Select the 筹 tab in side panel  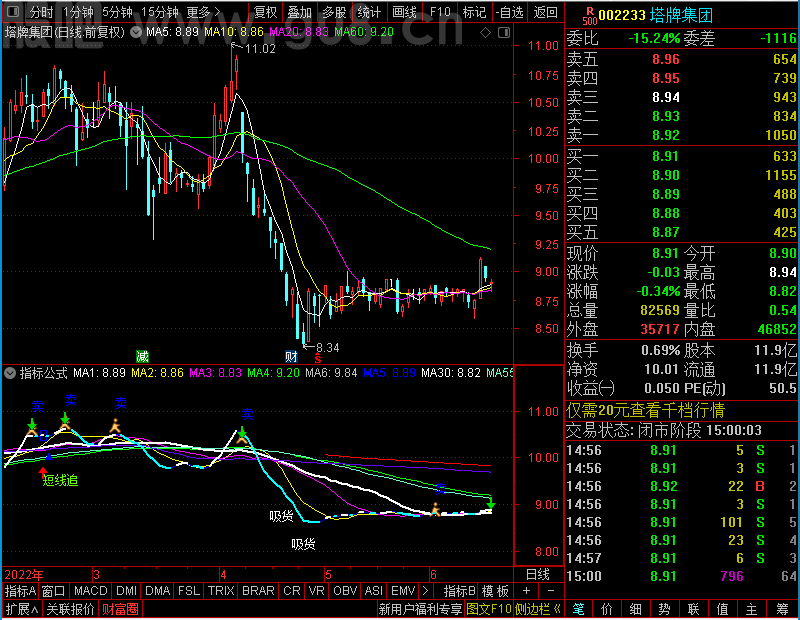pyautogui.click(x=782, y=609)
